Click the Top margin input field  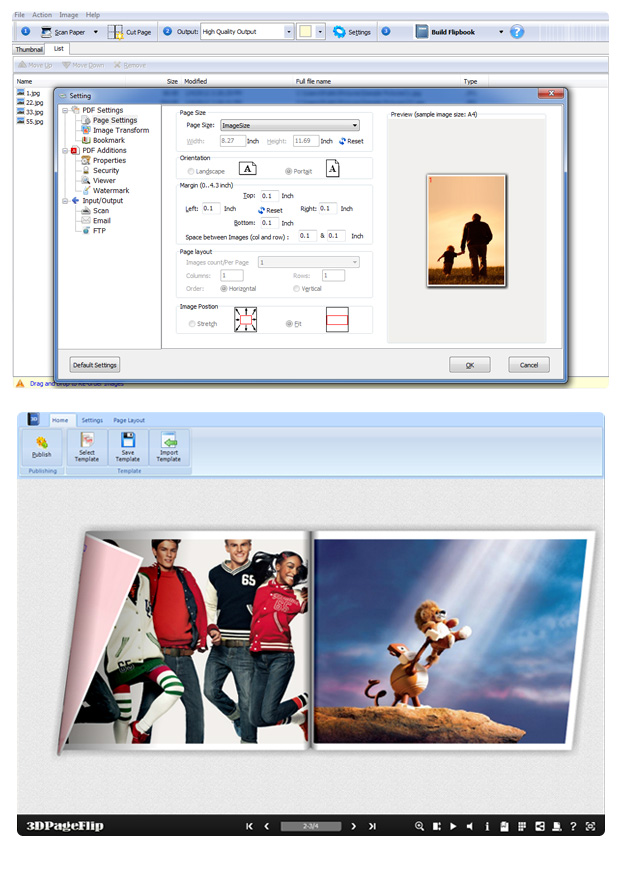[269, 196]
